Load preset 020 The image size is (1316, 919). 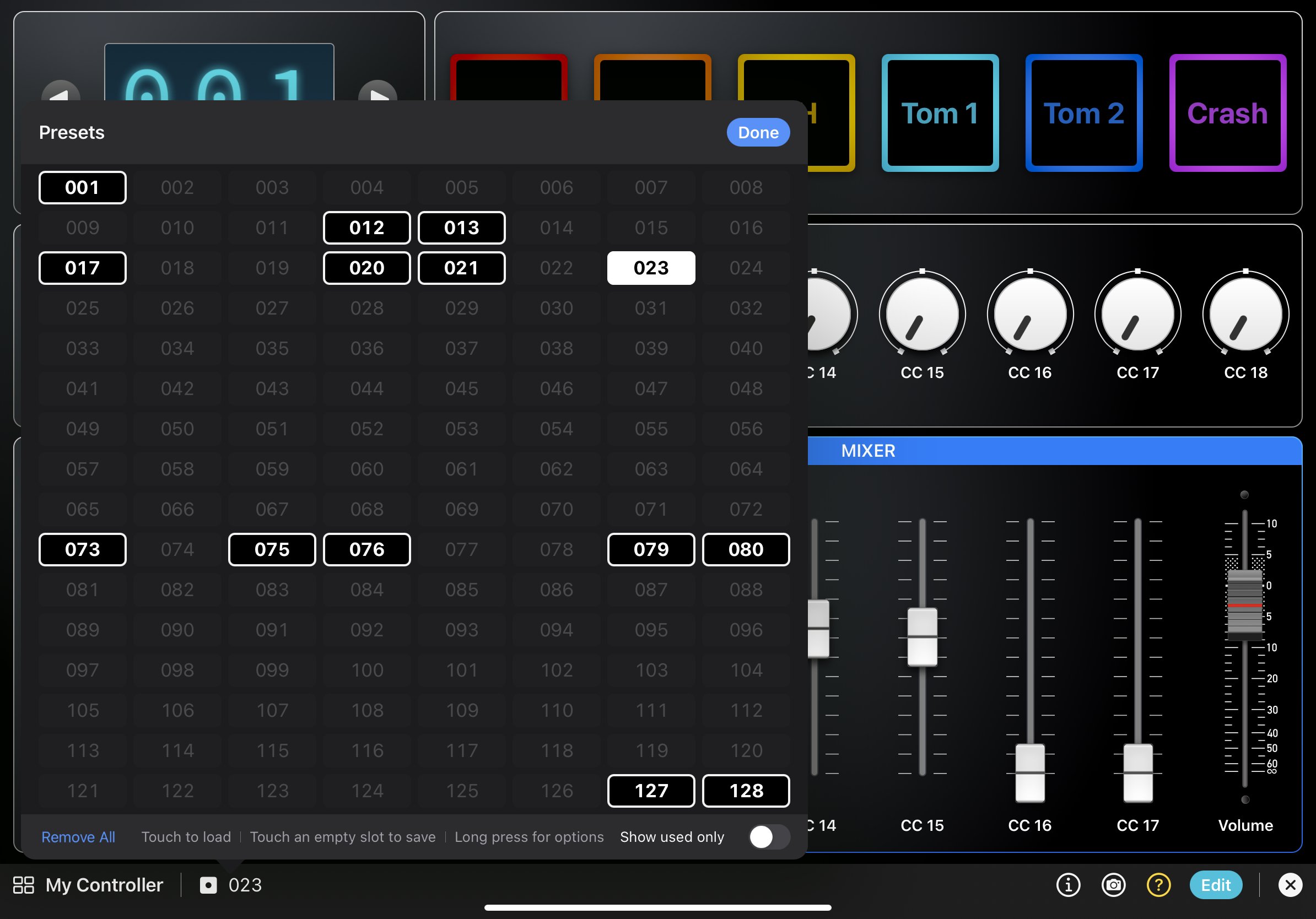pos(367,268)
